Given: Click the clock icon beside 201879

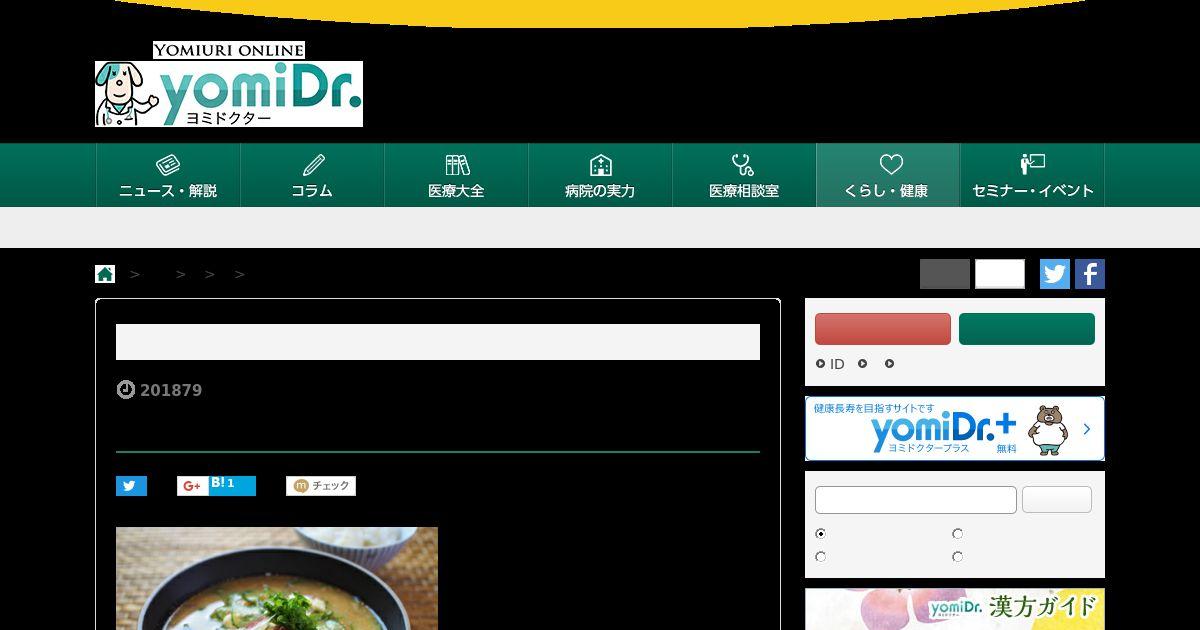Looking at the screenshot, I should (126, 390).
